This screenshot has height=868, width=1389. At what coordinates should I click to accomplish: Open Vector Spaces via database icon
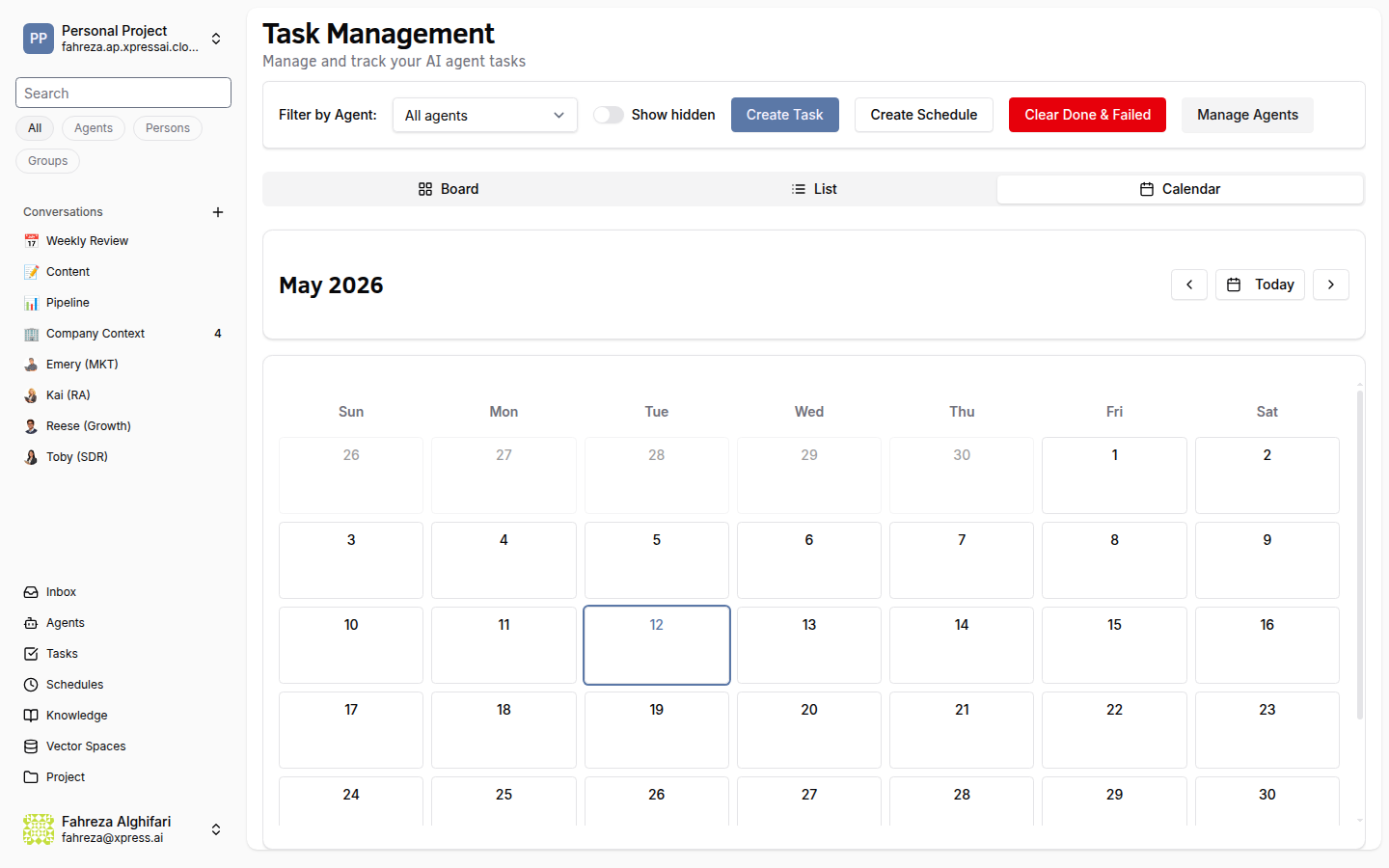31,746
